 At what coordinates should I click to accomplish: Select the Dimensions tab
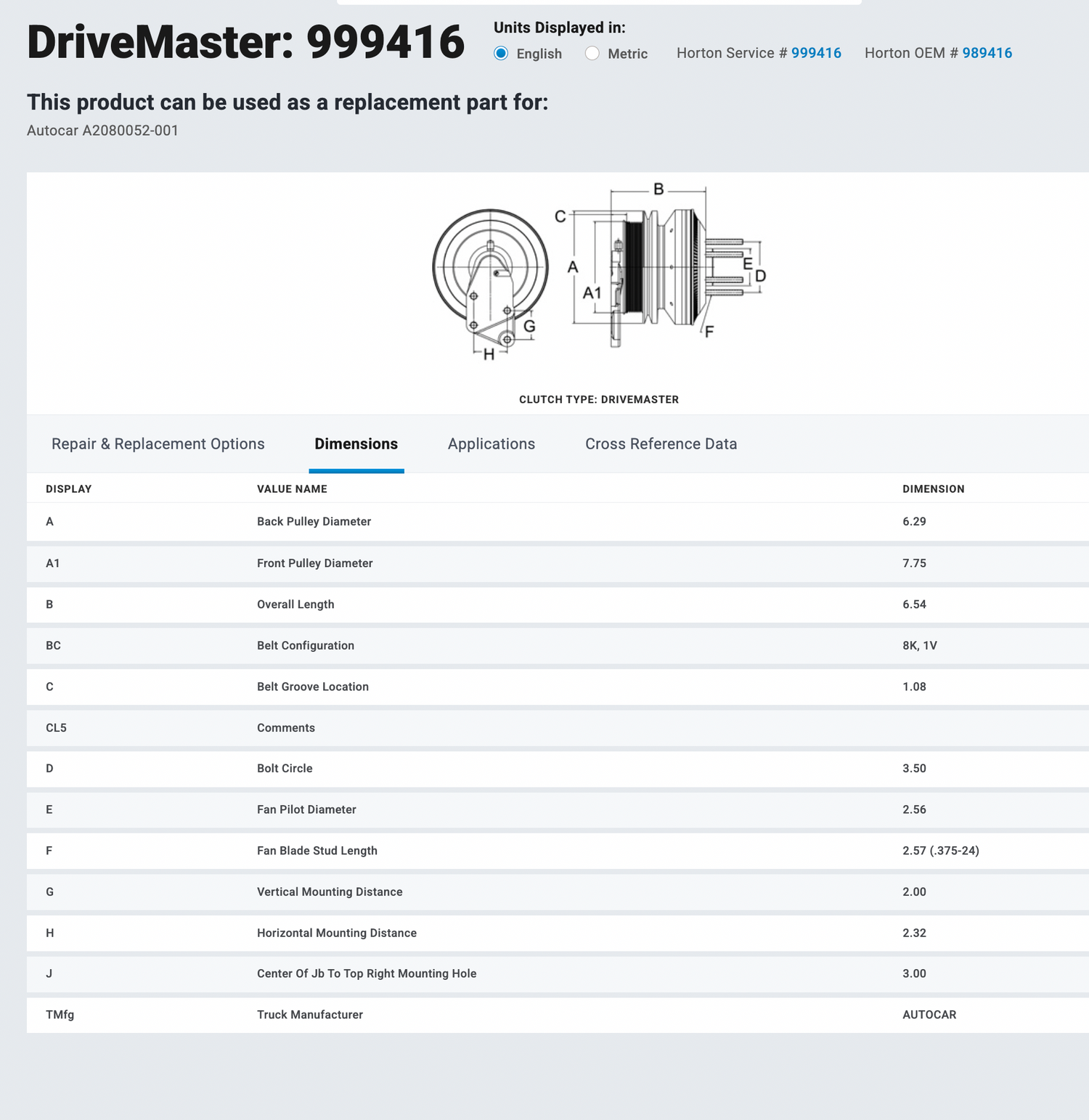(x=356, y=444)
